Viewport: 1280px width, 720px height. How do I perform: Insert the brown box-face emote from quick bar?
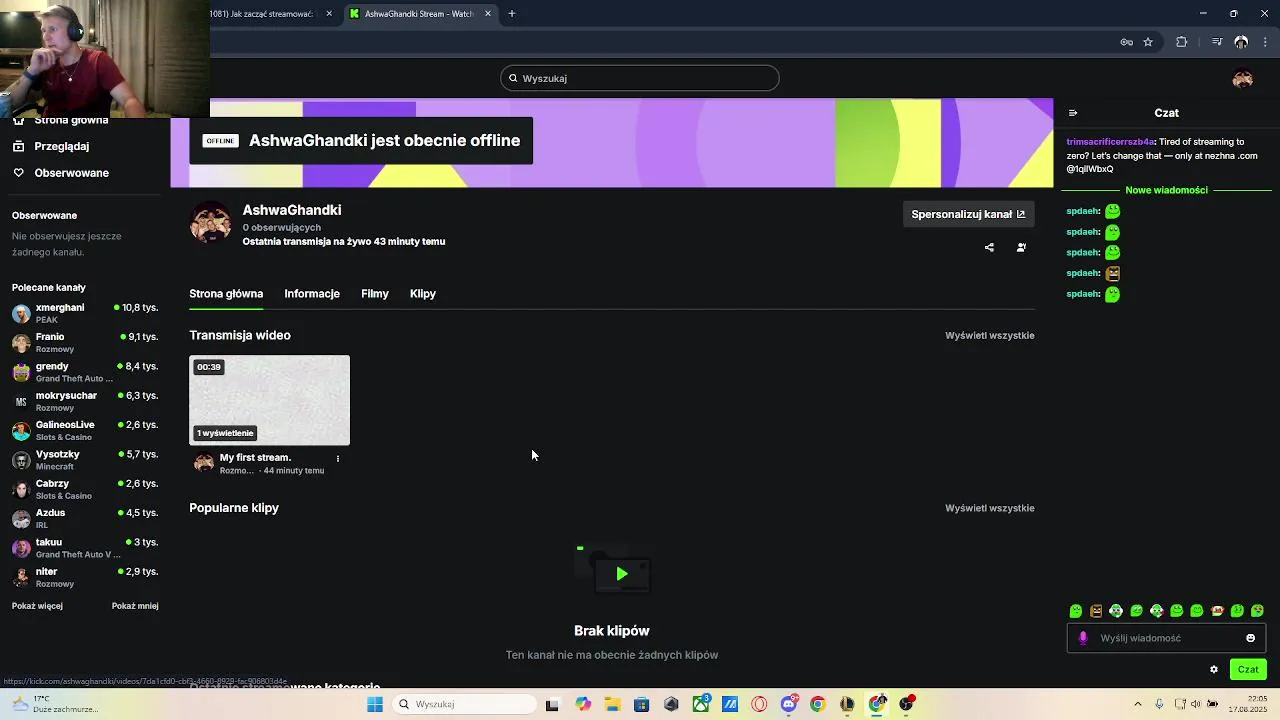pos(1096,611)
